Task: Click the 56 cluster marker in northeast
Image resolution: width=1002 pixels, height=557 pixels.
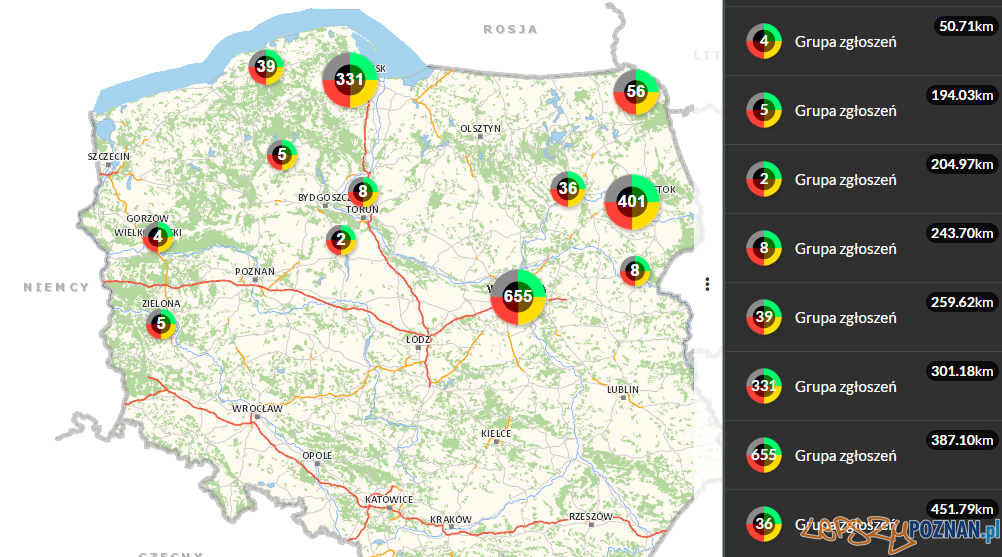Action: (x=636, y=92)
